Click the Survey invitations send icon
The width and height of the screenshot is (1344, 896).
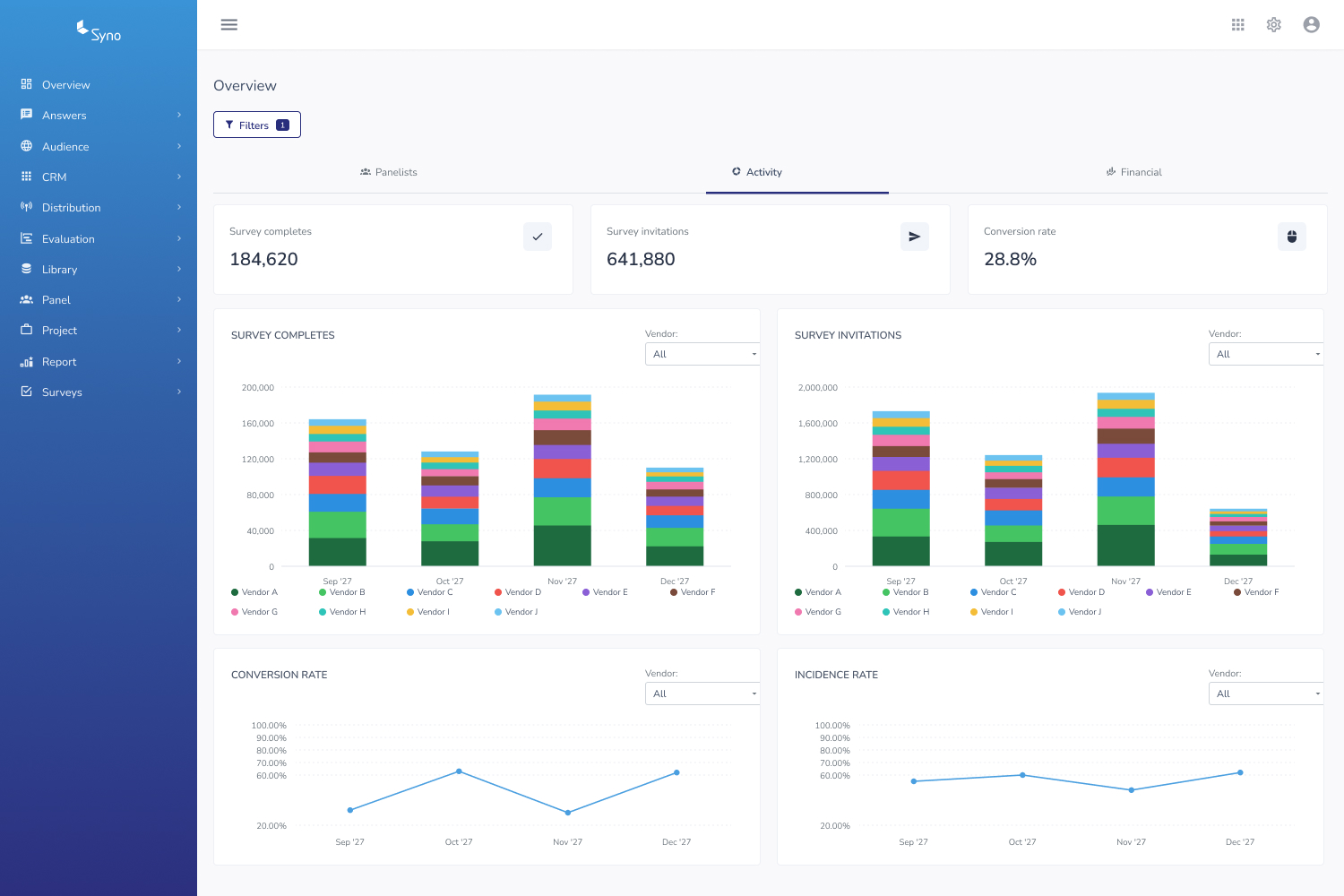[x=915, y=237]
